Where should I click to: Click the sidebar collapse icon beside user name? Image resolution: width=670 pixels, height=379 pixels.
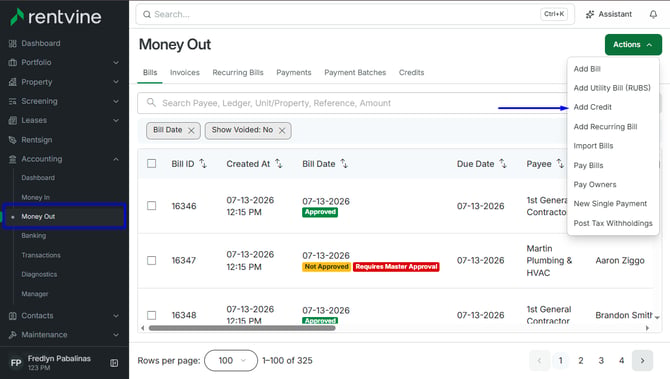114,363
